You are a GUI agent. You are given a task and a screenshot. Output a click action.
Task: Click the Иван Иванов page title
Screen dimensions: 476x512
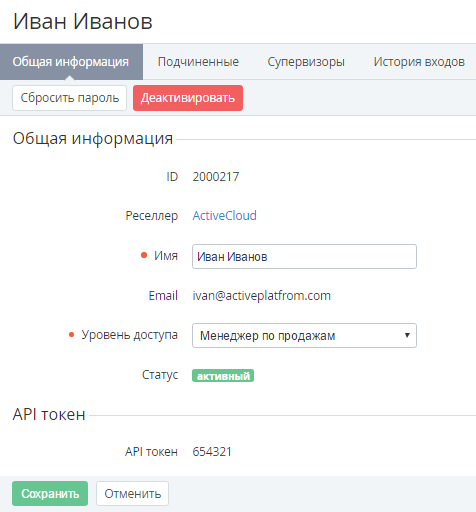point(83,22)
